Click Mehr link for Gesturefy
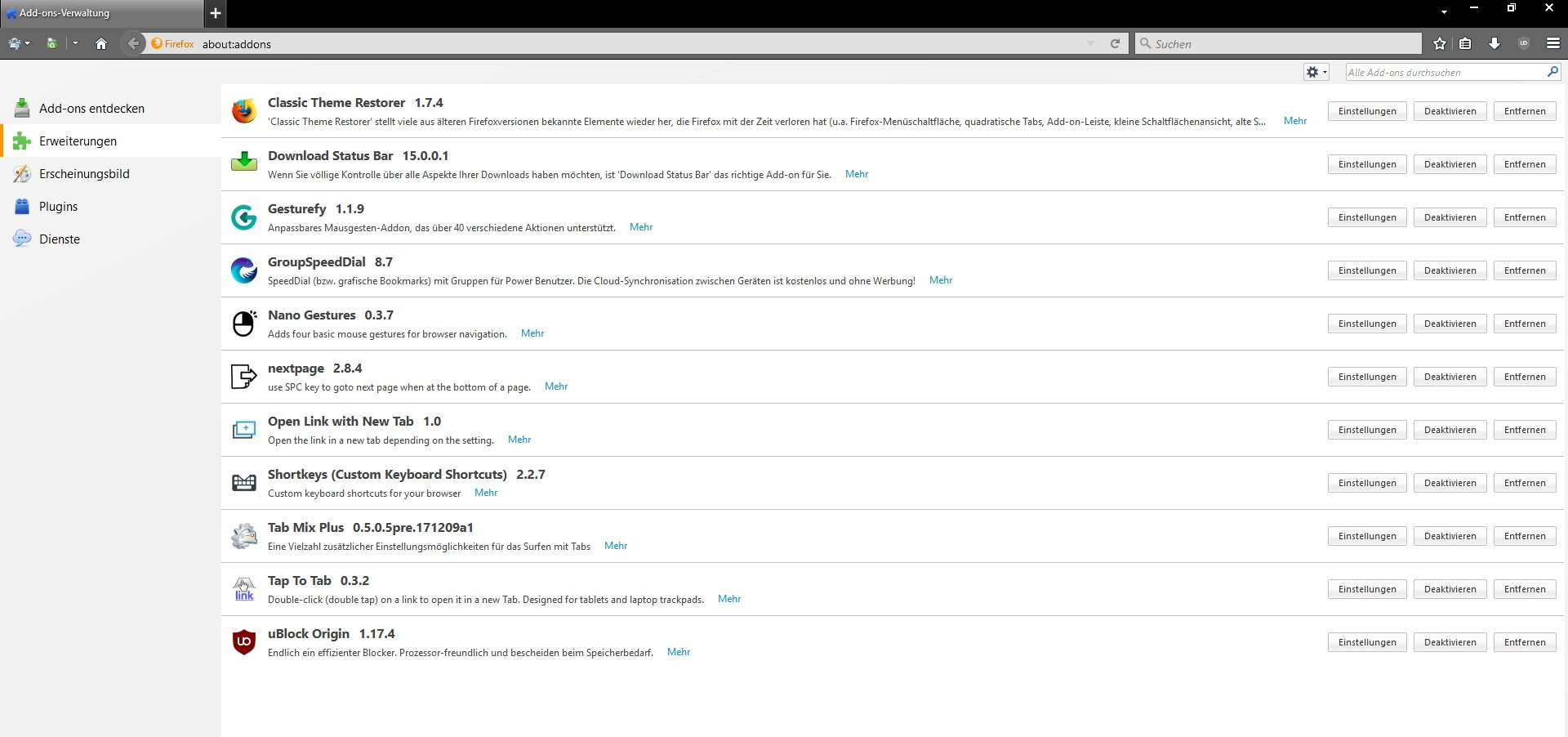The height and width of the screenshot is (737, 1568). (641, 227)
